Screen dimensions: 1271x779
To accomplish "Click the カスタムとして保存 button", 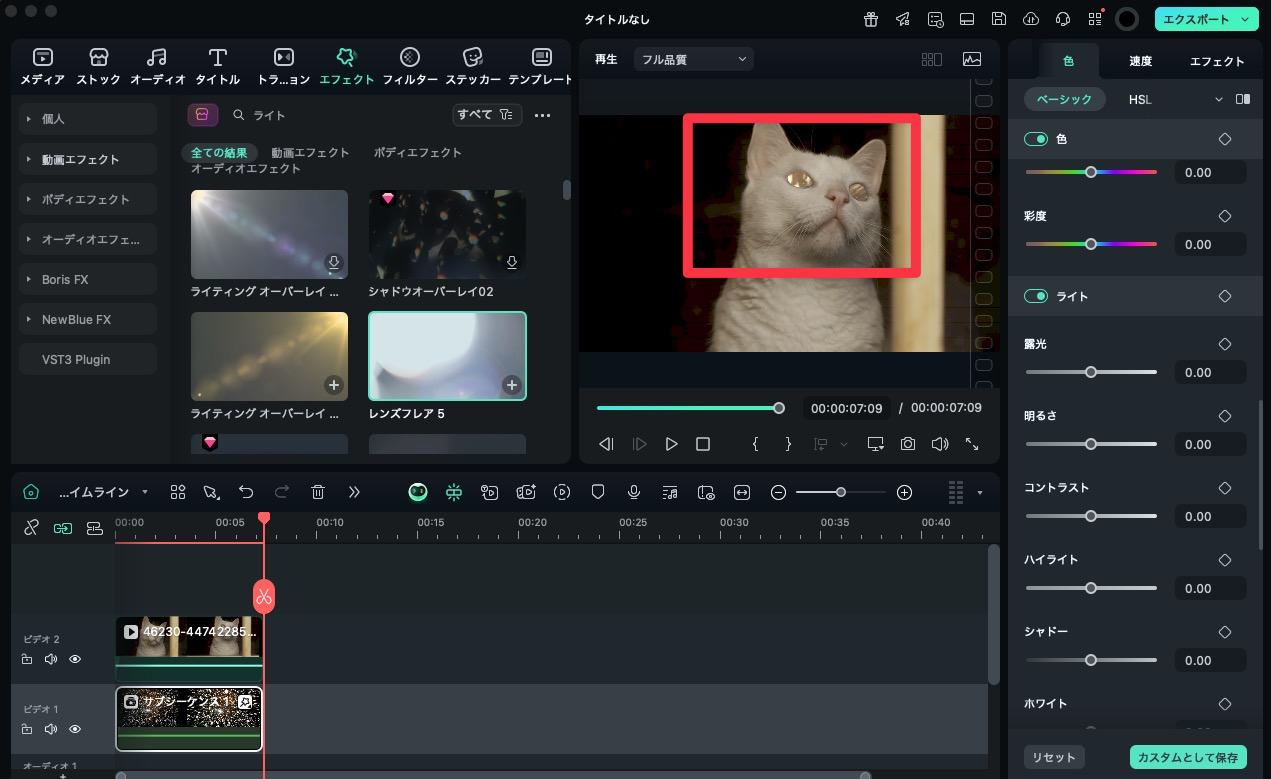I will coord(1188,757).
